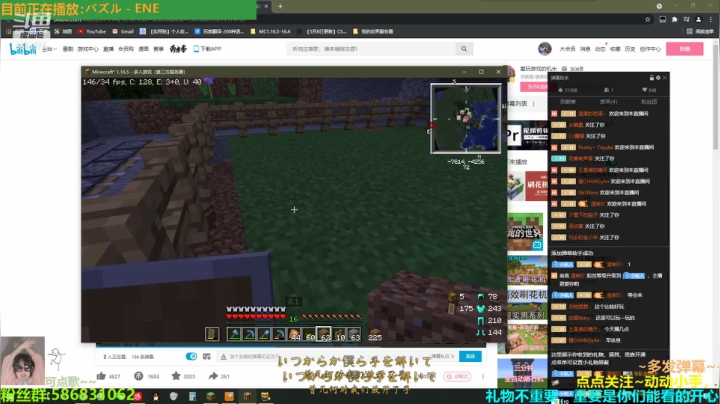Image resolution: width=720 pixels, height=404 pixels.
Task: Open 弹幕列表 options dots
Action: (534, 104)
